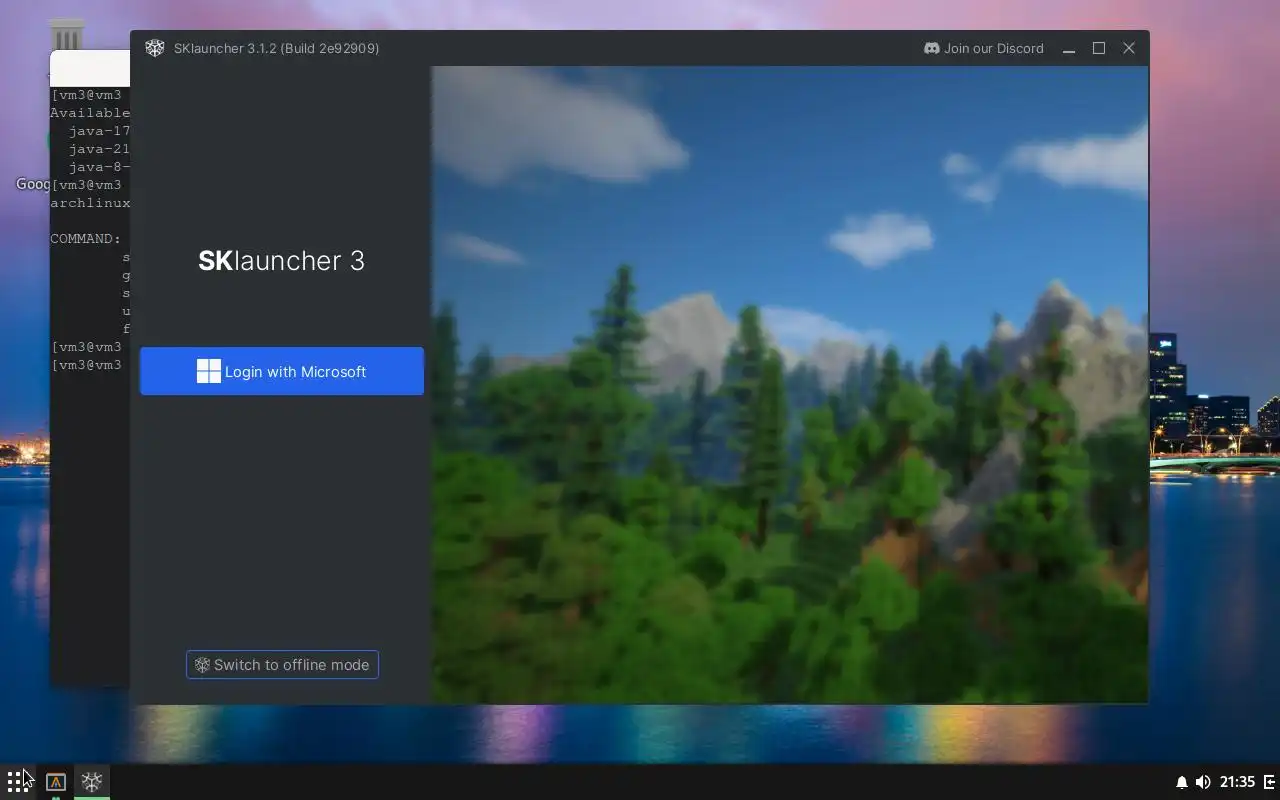Click the java-17 line in terminal window
The image size is (1280, 800).
[x=99, y=131]
